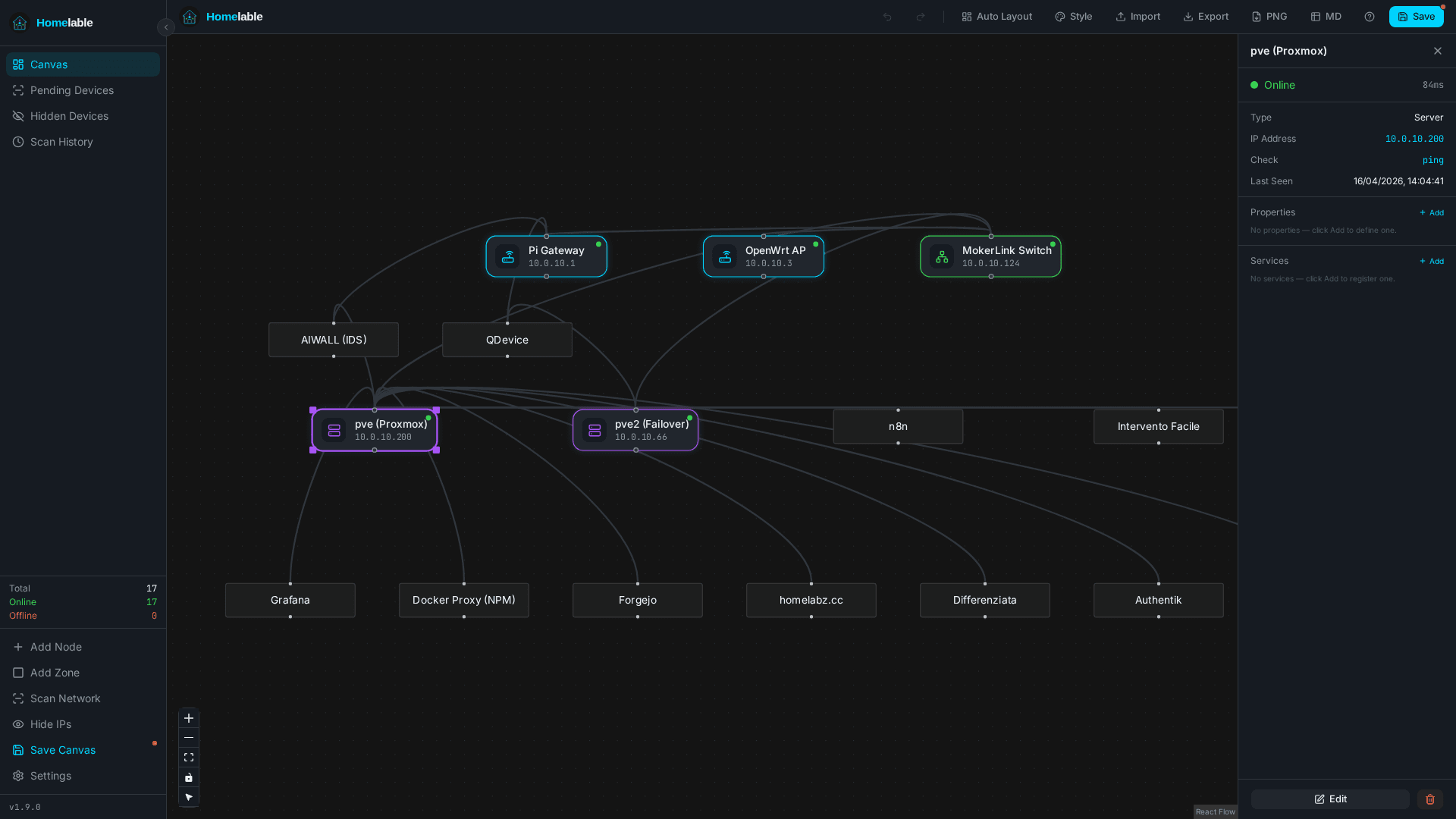Open the Style palette icon
This screenshot has height=819, width=1456.
click(1061, 16)
